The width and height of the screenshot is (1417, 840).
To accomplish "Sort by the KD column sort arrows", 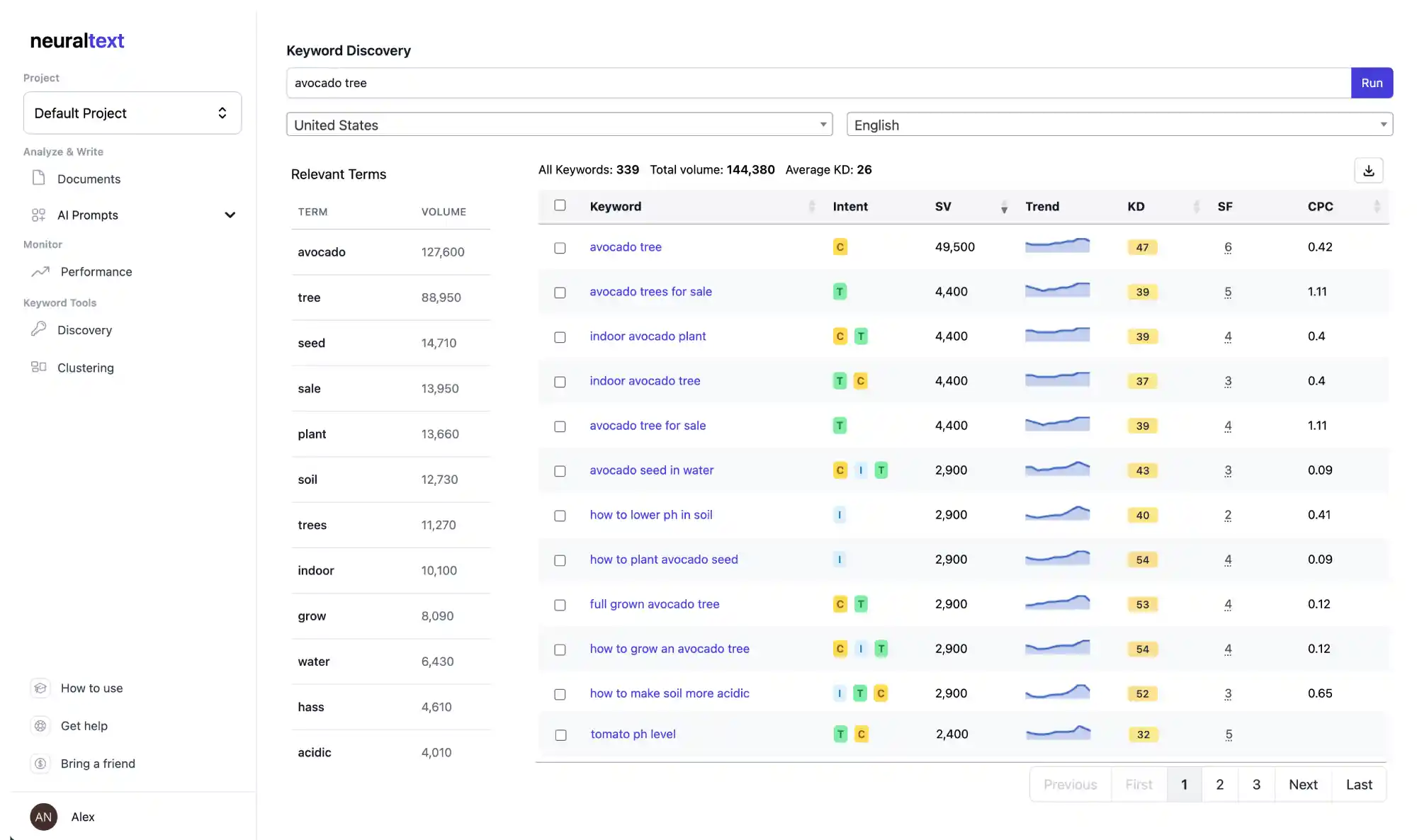I will point(1197,206).
